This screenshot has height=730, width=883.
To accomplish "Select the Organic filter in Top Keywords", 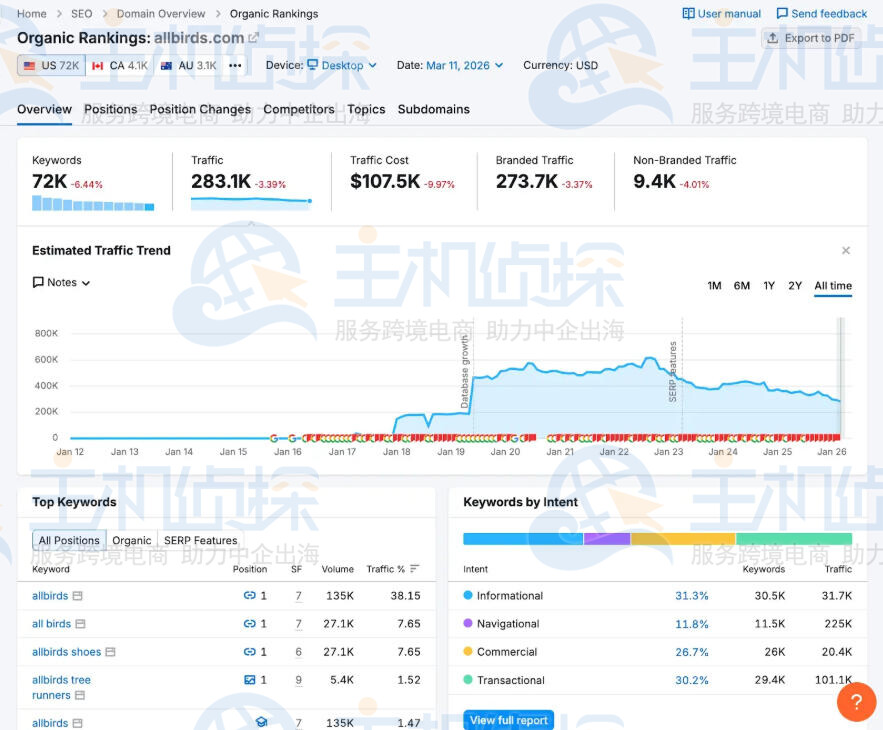I will [x=132, y=540].
